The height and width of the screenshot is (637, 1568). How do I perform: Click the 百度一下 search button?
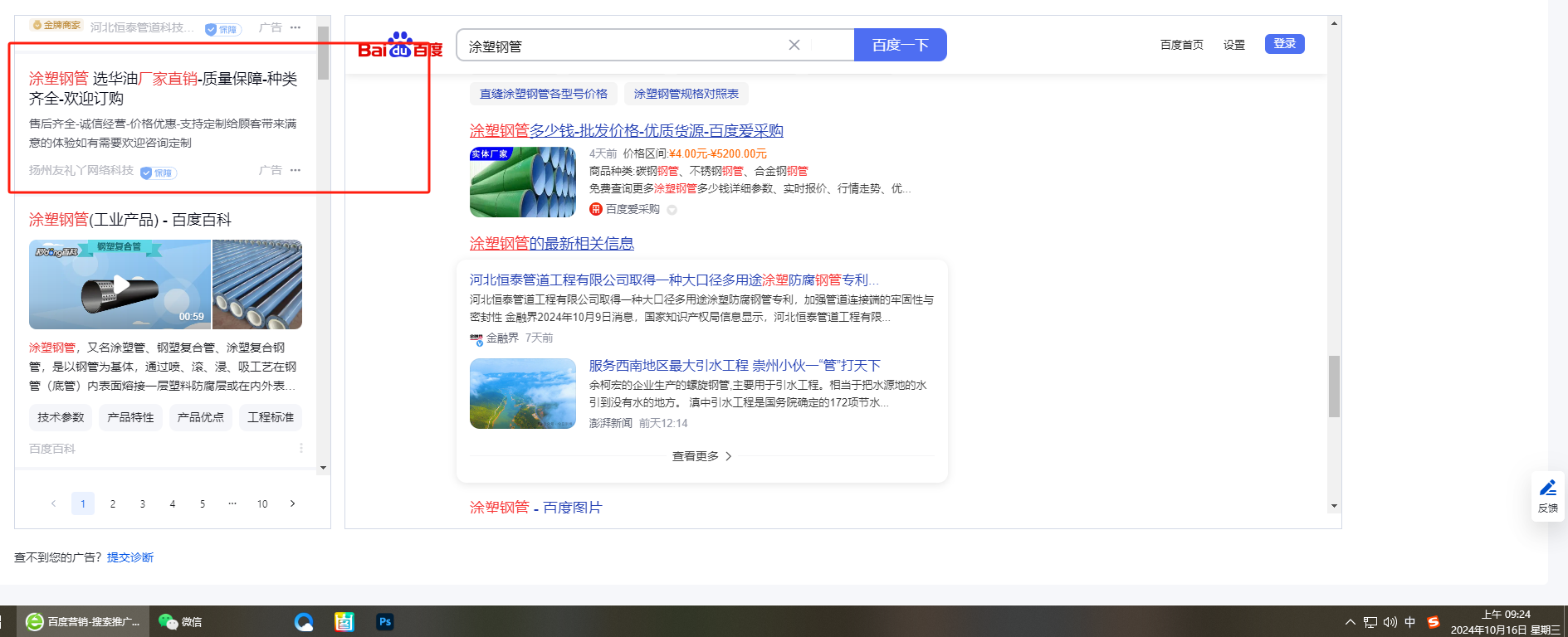tap(900, 45)
